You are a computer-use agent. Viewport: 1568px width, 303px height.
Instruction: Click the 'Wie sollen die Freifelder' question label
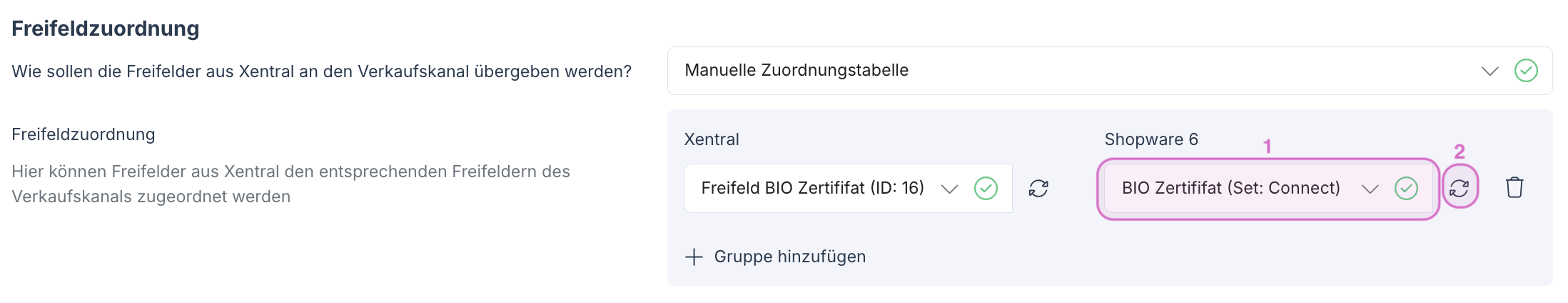point(321,71)
